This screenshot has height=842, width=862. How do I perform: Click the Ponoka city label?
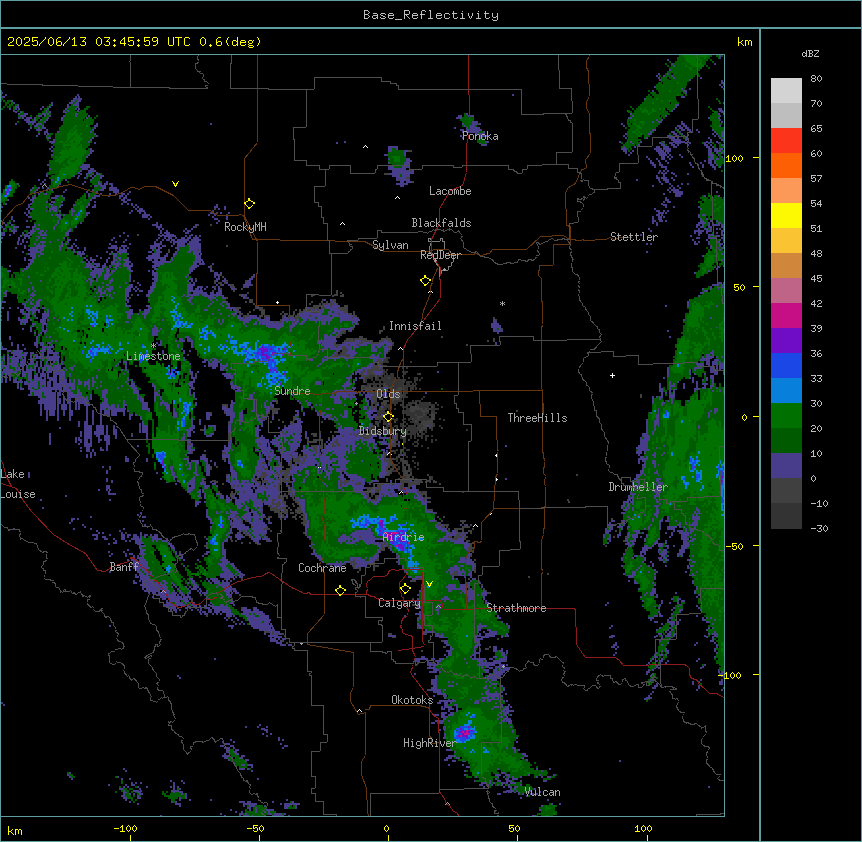(x=480, y=136)
